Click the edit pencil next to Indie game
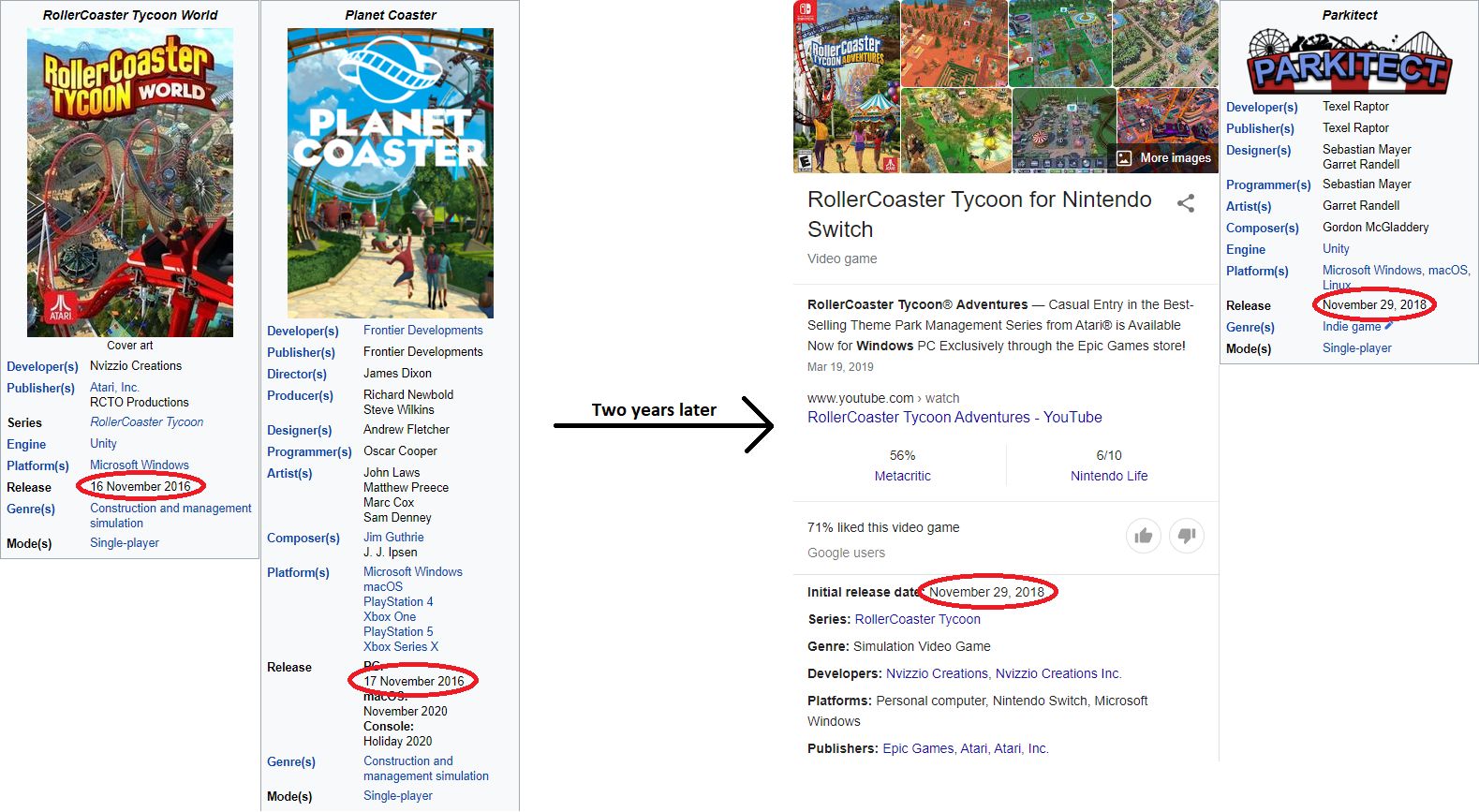 click(x=1388, y=326)
